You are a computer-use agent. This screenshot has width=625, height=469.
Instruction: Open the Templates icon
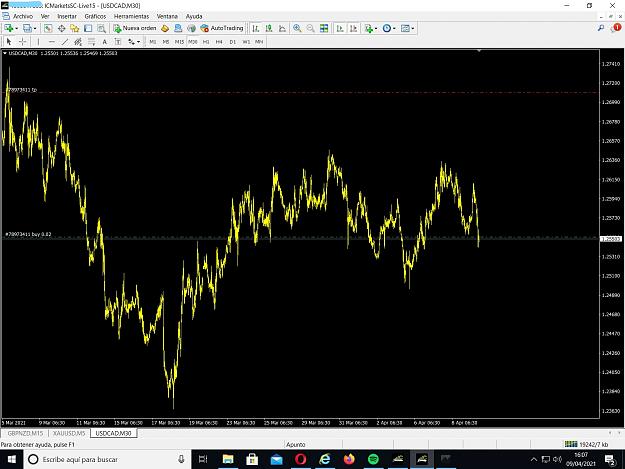[405, 28]
